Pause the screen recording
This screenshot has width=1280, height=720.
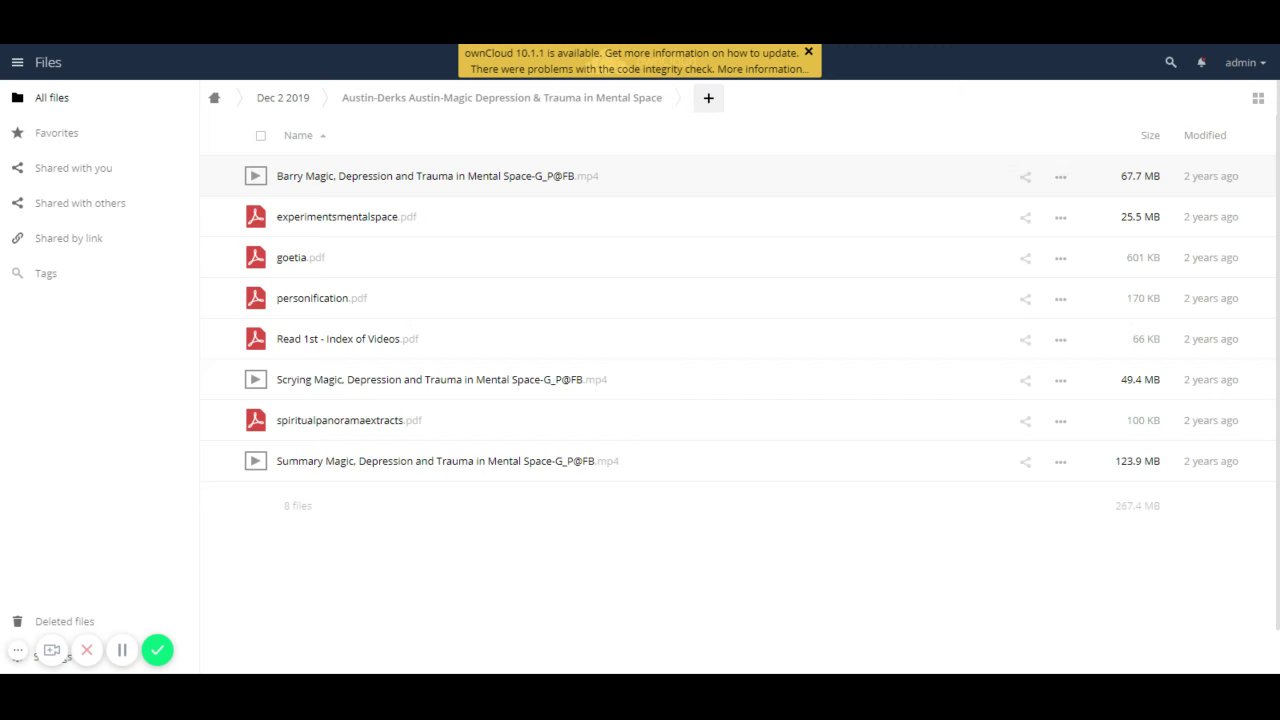click(122, 650)
